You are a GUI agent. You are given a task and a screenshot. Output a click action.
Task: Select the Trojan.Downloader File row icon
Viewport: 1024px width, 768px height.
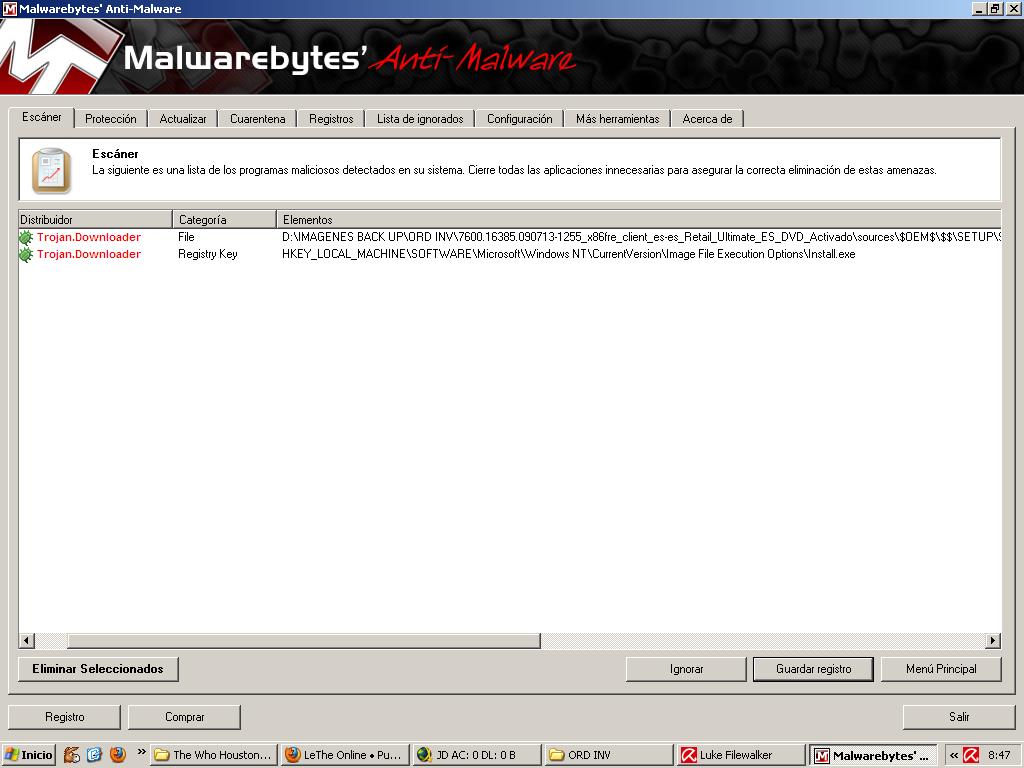[x=26, y=237]
